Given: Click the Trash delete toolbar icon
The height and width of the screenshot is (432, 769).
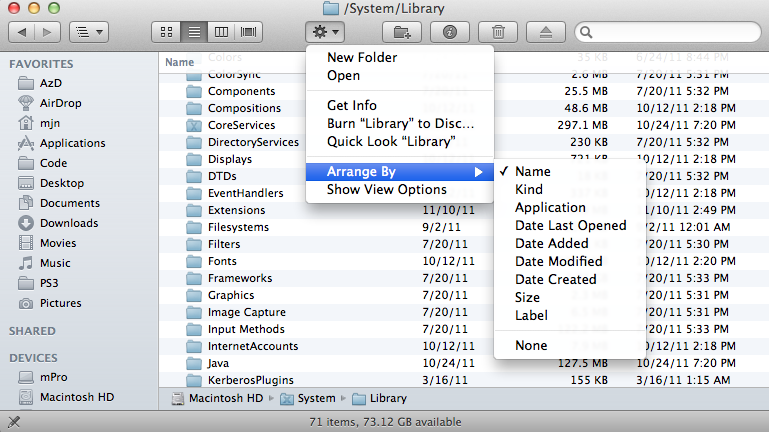Looking at the screenshot, I should [498, 32].
